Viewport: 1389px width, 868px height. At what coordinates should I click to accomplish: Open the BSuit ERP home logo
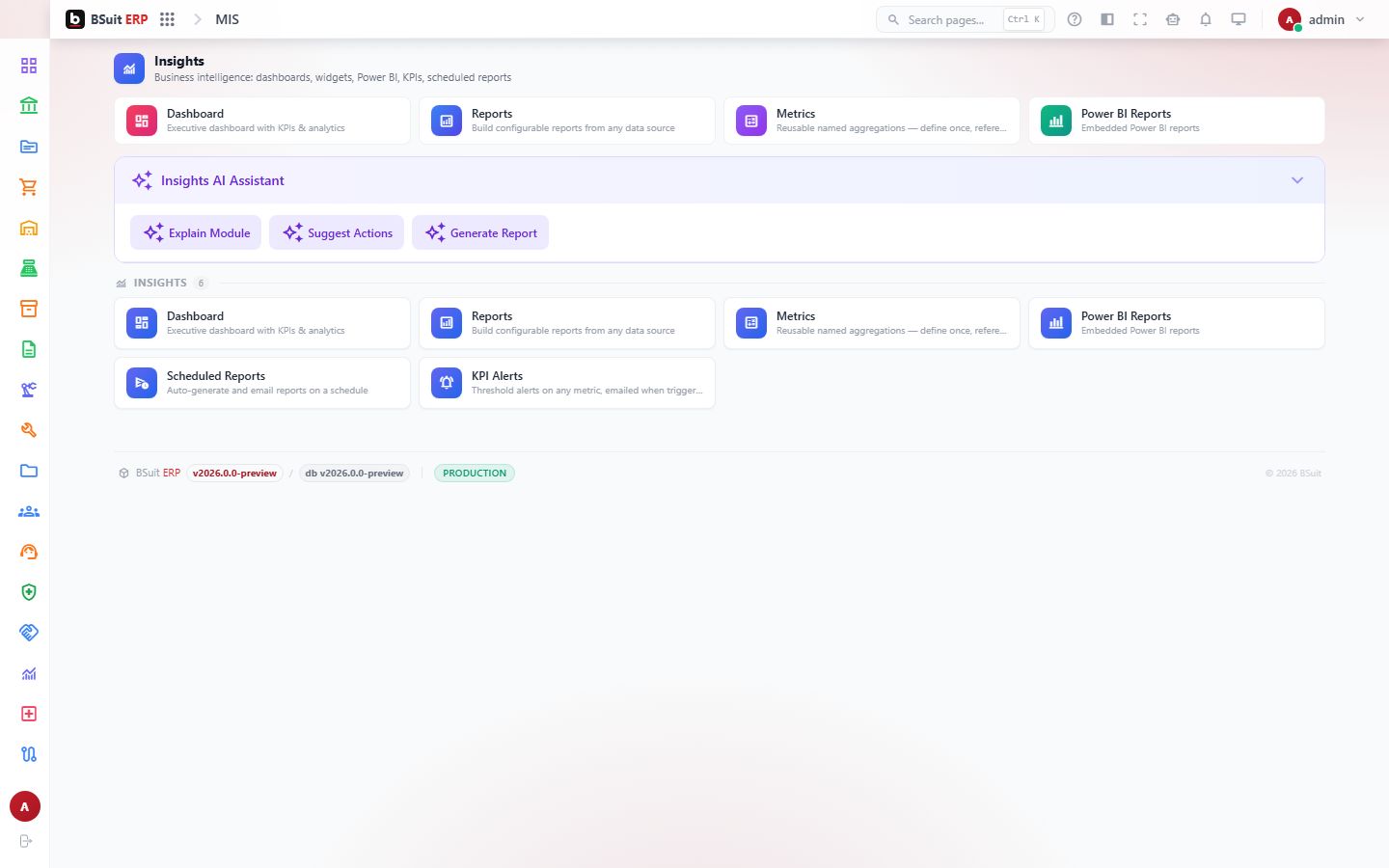(x=107, y=19)
